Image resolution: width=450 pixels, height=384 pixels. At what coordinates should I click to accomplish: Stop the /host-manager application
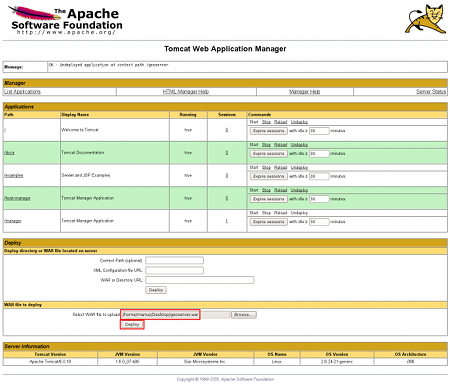click(x=266, y=190)
